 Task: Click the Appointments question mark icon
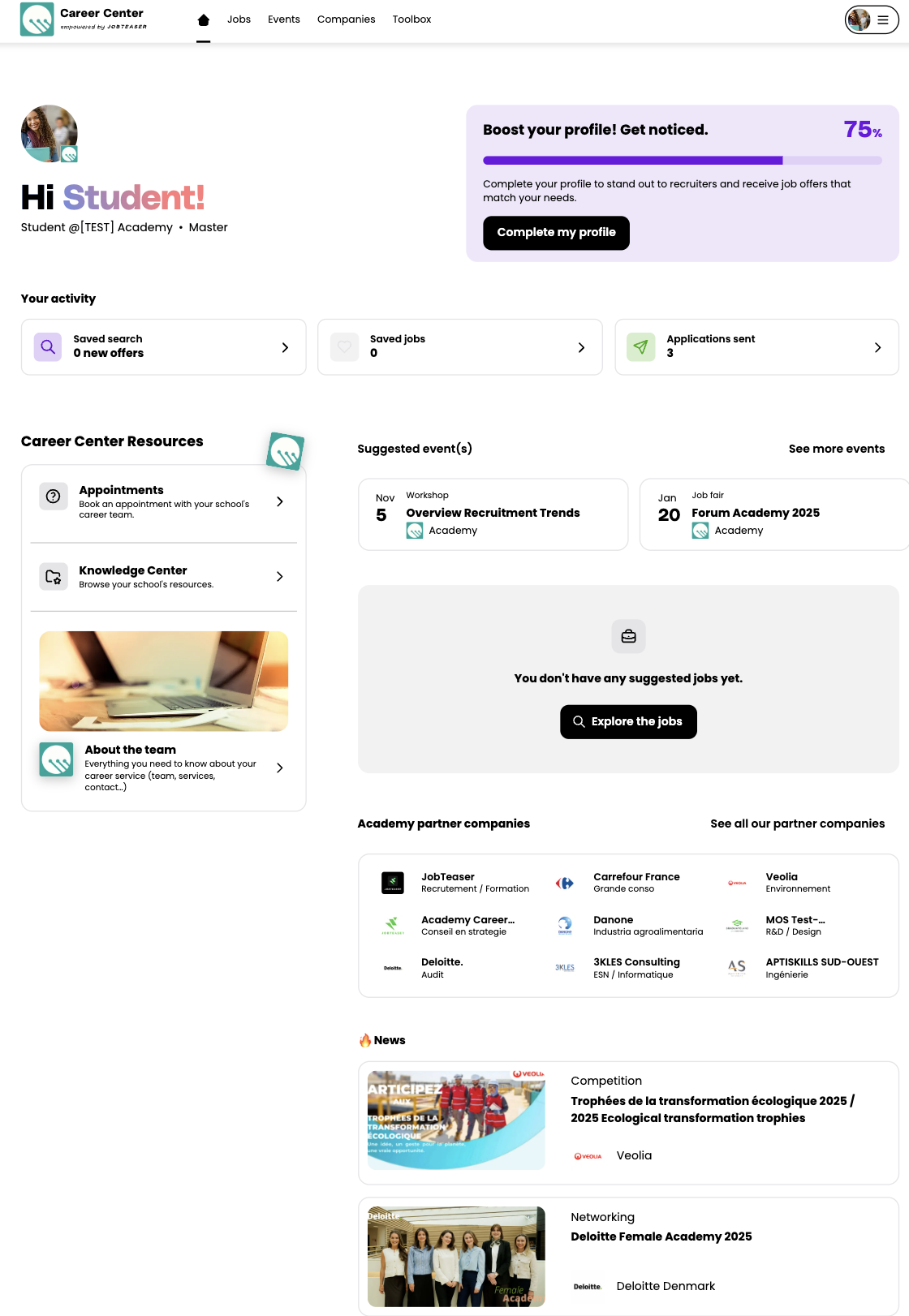point(54,497)
